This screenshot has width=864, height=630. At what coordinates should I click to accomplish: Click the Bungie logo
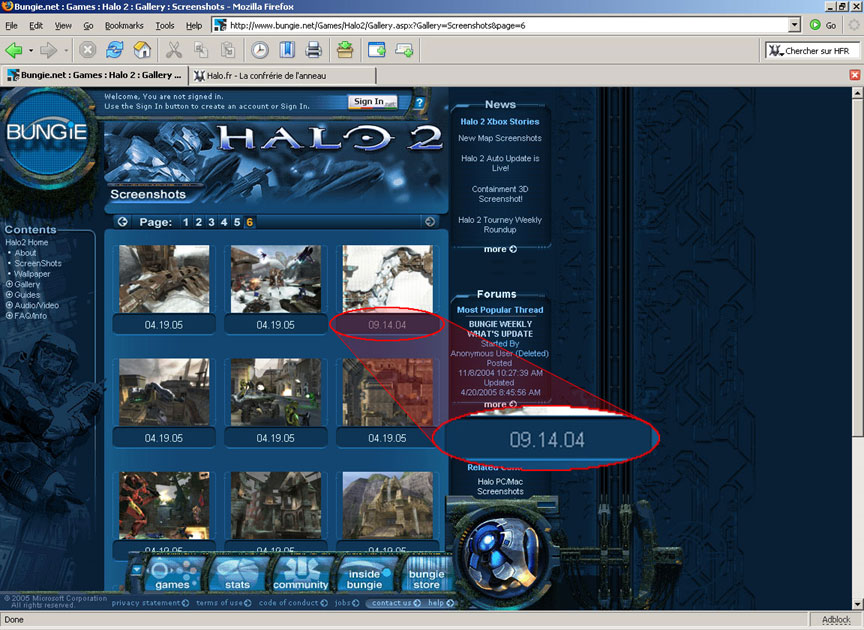pos(47,134)
